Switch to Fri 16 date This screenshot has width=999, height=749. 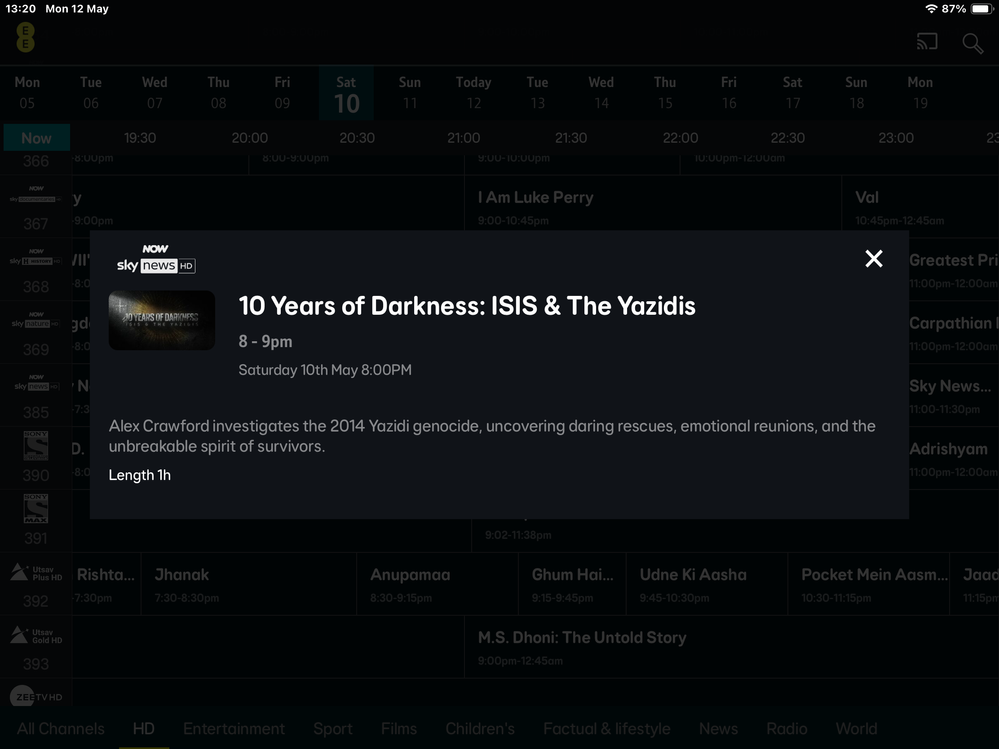click(x=729, y=92)
